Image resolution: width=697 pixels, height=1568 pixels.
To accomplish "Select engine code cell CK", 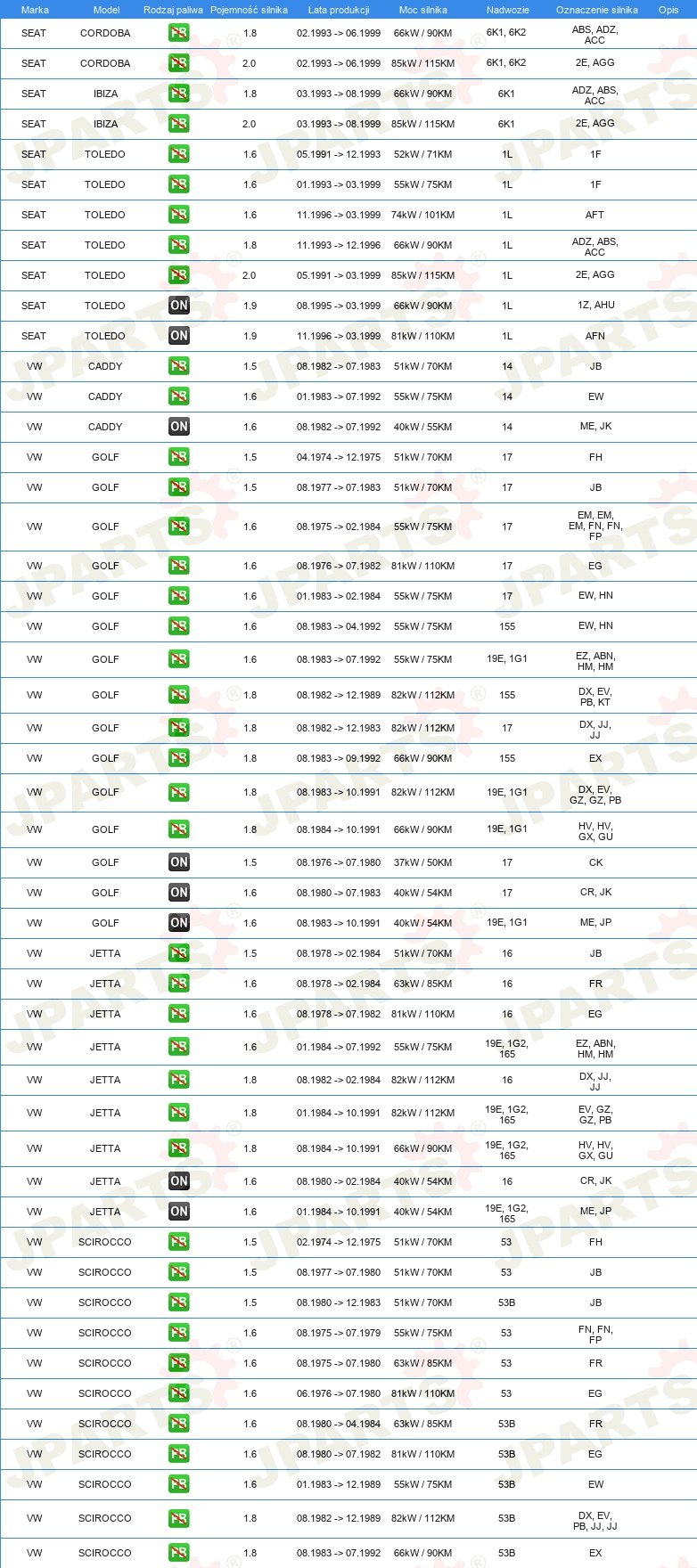I will coord(596,862).
